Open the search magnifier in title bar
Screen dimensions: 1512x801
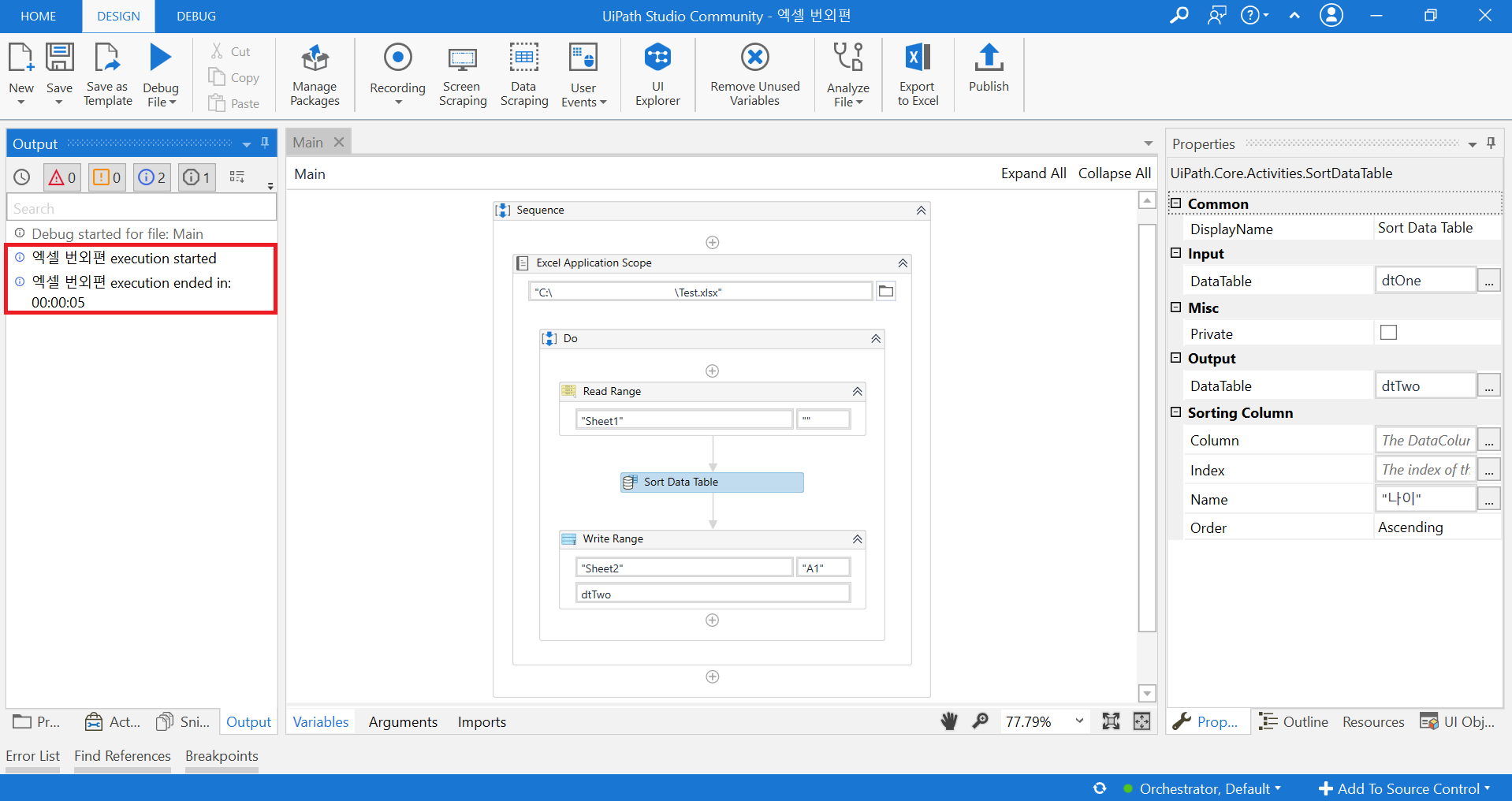tap(1179, 16)
